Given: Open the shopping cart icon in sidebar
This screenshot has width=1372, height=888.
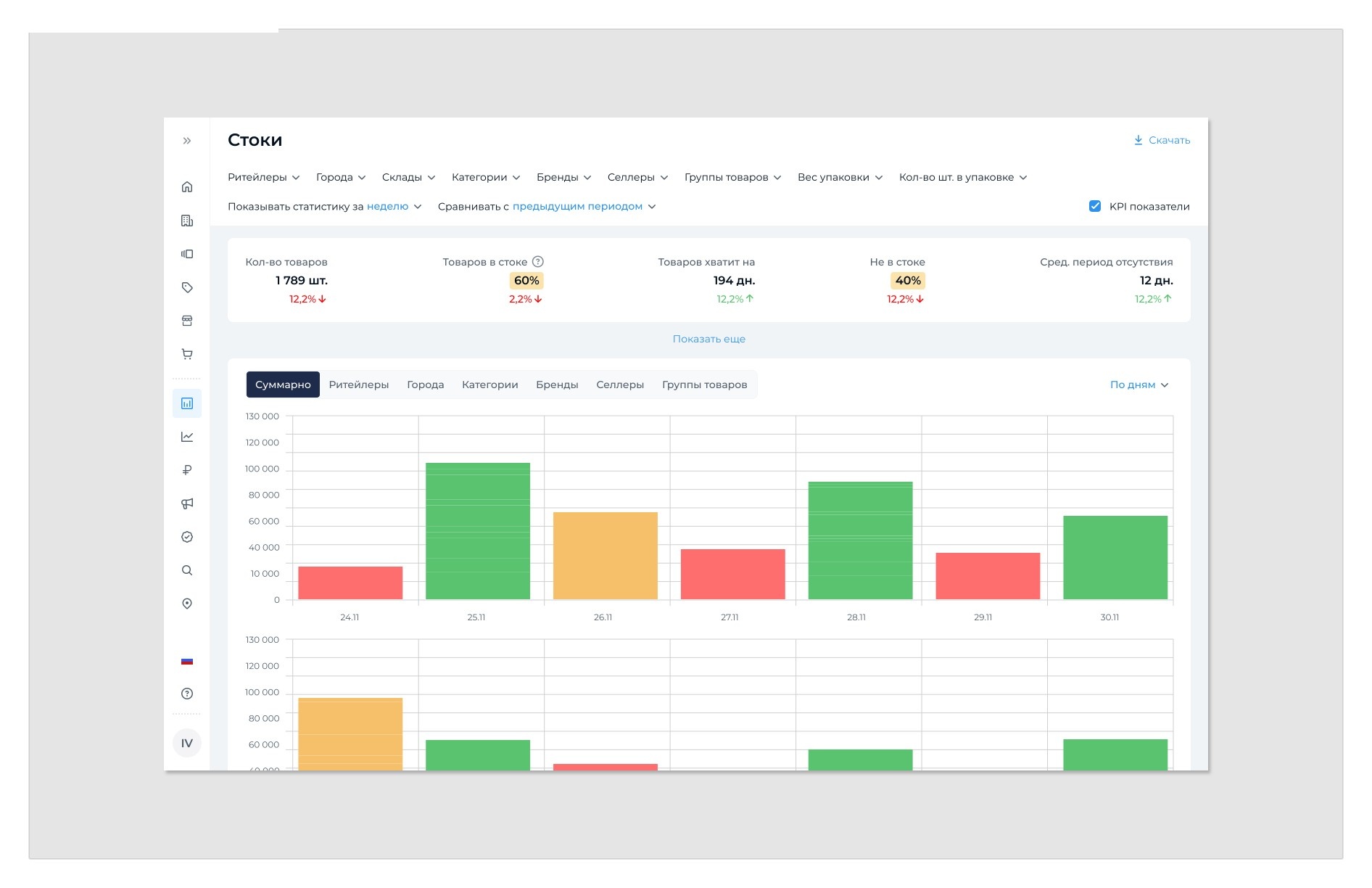Looking at the screenshot, I should point(187,354).
